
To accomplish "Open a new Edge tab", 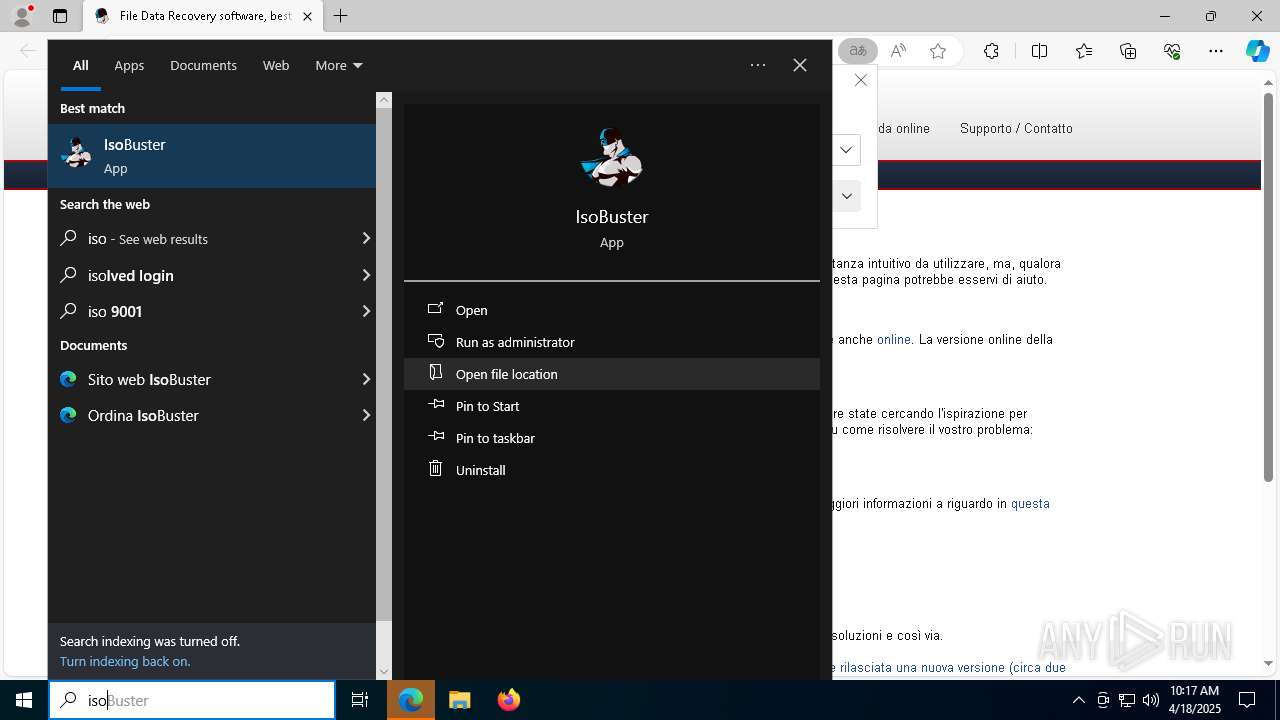I will click(x=341, y=16).
